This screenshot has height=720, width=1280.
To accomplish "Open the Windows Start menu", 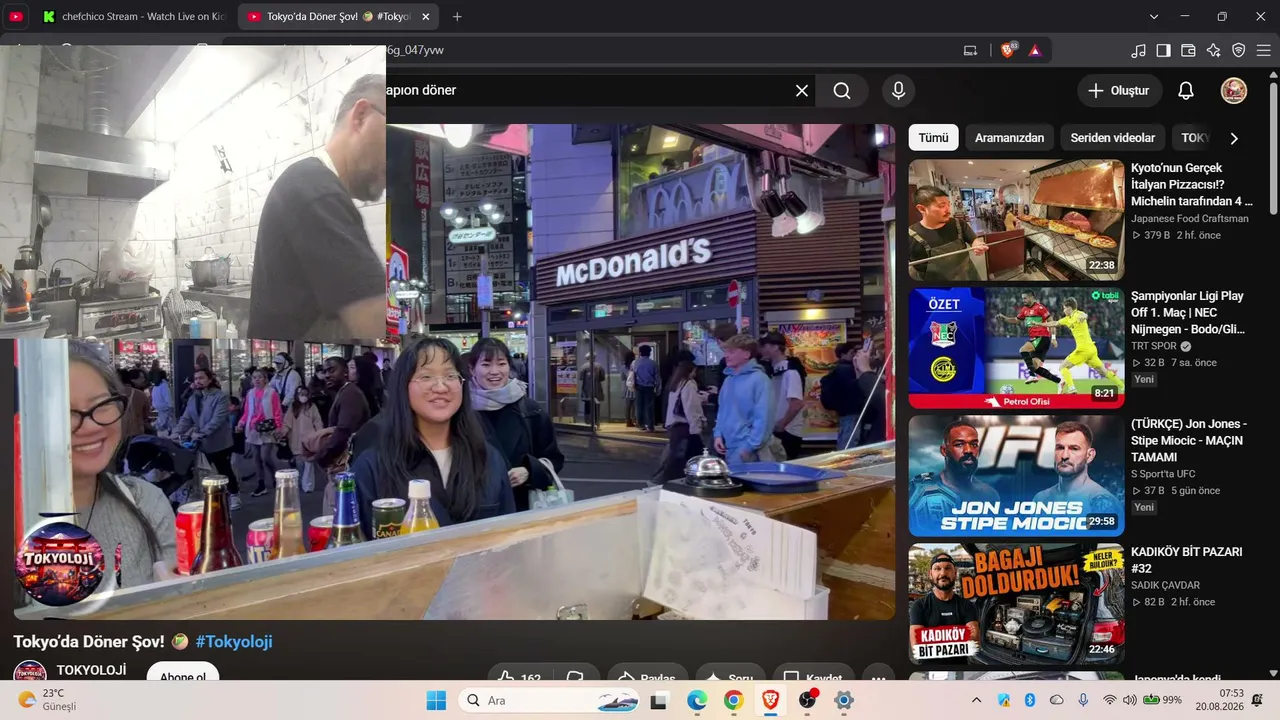I will [x=436, y=700].
